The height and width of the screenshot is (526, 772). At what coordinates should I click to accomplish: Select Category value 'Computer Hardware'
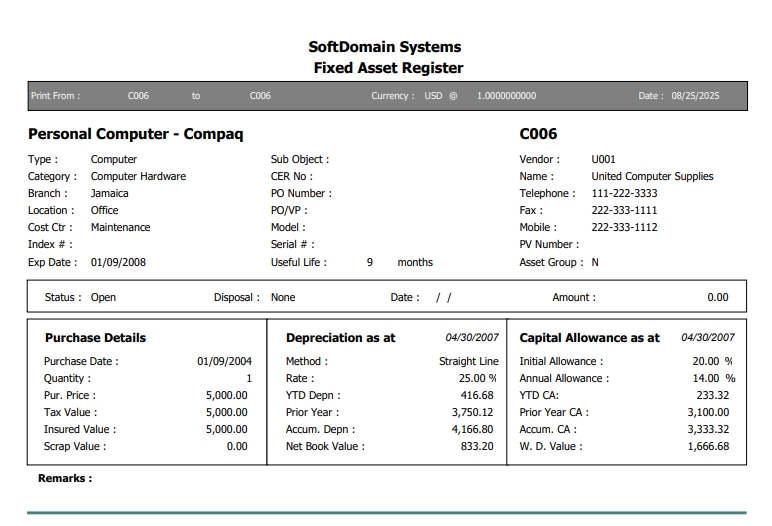tap(138, 176)
